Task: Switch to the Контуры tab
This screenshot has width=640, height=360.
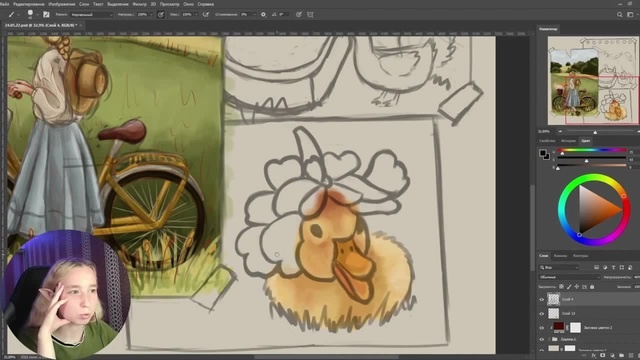Action: [x=580, y=256]
